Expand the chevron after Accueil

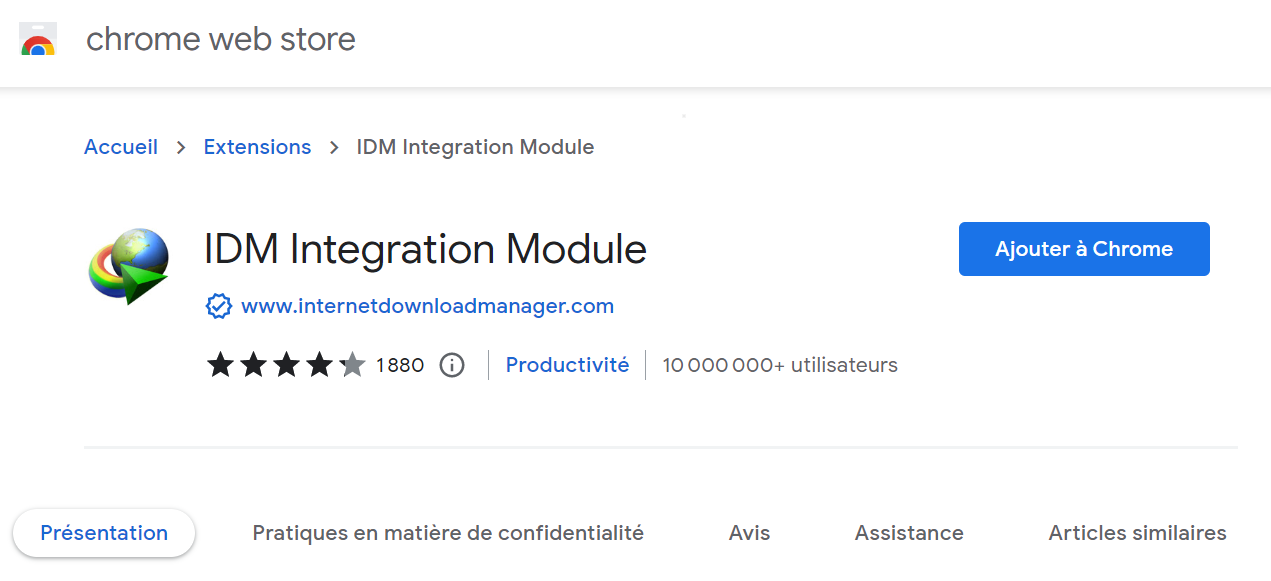pyautogui.click(x=180, y=147)
